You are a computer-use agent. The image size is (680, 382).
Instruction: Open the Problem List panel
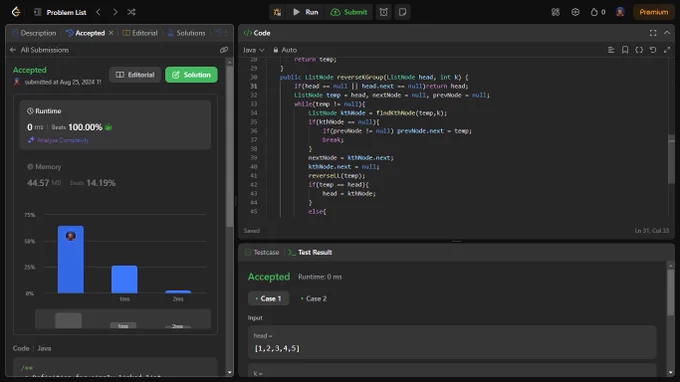point(60,12)
